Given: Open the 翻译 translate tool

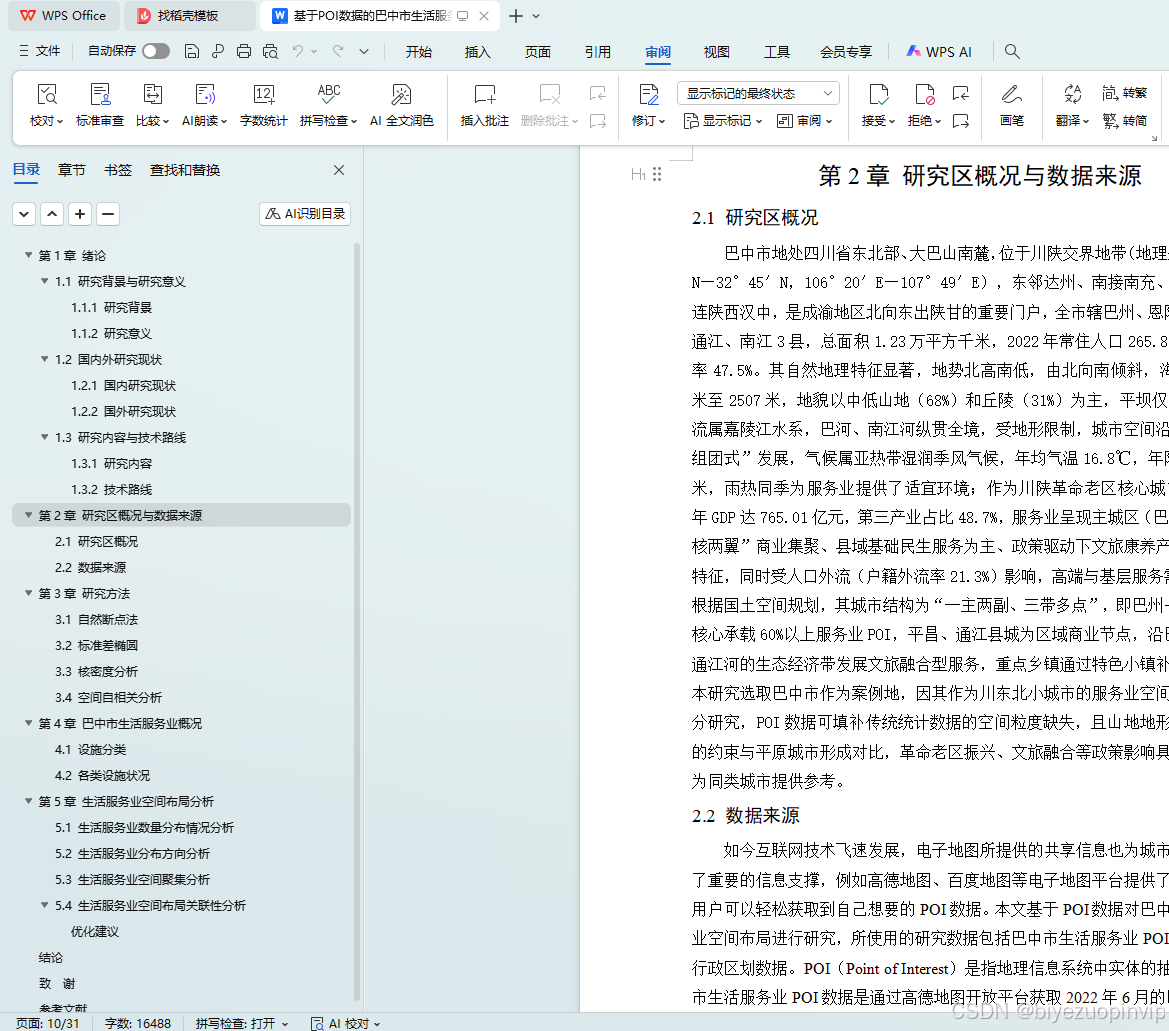Looking at the screenshot, I should click(1072, 105).
